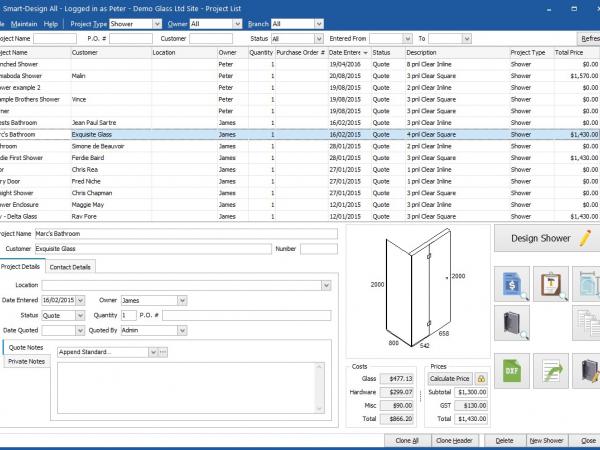Click the export document green arrow icon

pos(551,371)
